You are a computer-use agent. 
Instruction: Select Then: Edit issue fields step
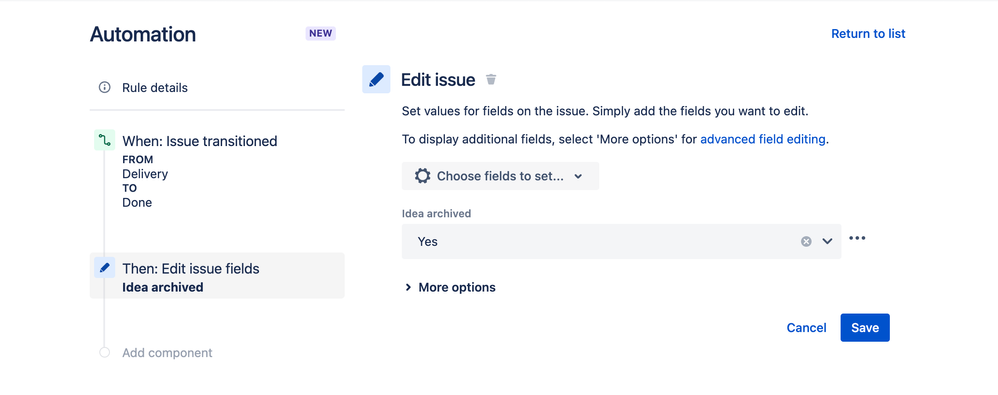click(x=217, y=276)
